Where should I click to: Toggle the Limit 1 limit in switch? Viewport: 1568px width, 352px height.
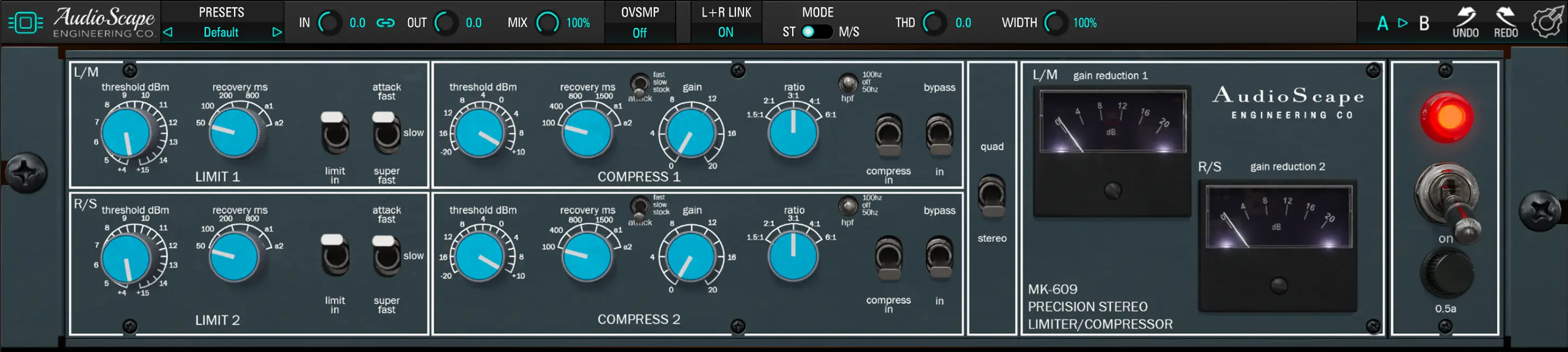(x=334, y=131)
